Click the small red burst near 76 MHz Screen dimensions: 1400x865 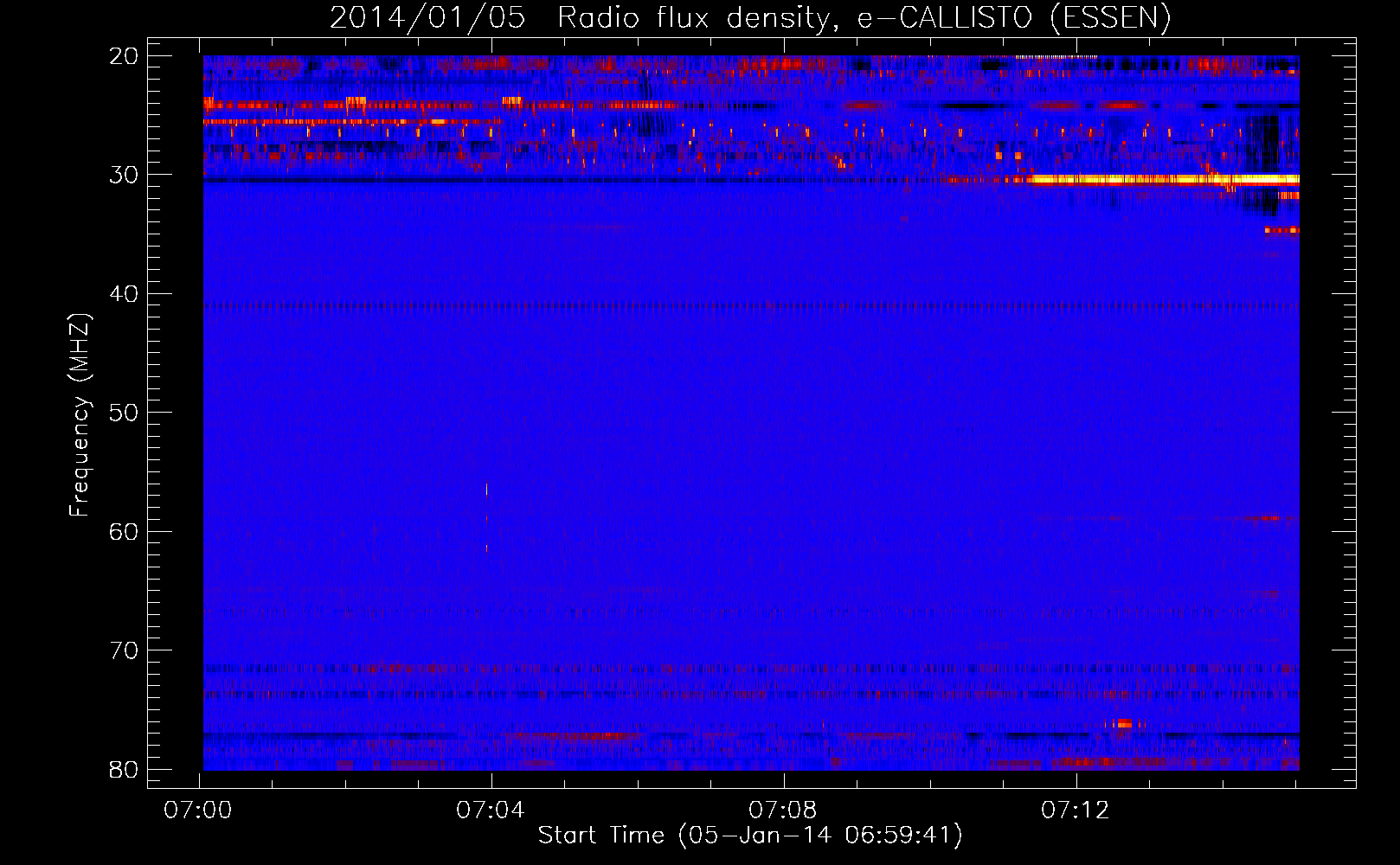(x=1123, y=724)
